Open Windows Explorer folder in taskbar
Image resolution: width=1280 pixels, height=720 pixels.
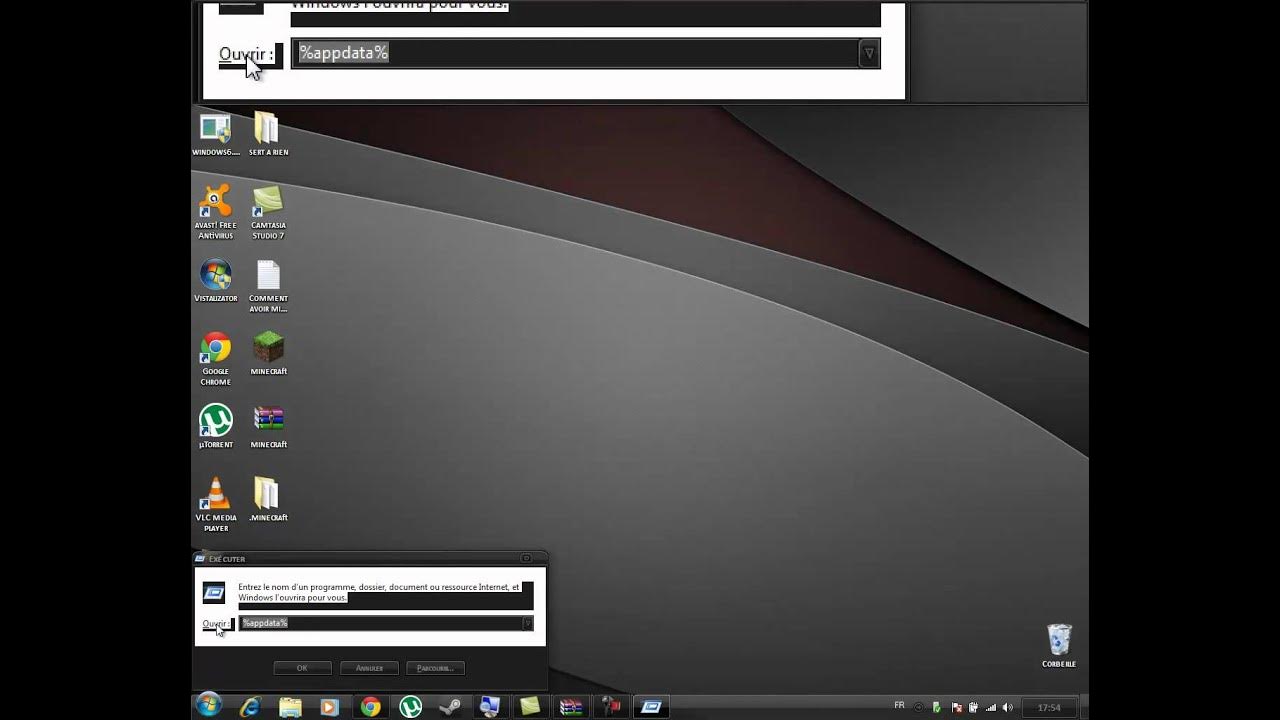pos(290,706)
